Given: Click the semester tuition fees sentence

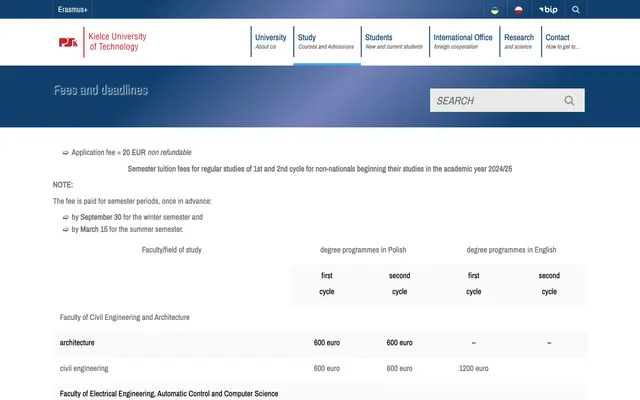Looking at the screenshot, I should 320,169.
